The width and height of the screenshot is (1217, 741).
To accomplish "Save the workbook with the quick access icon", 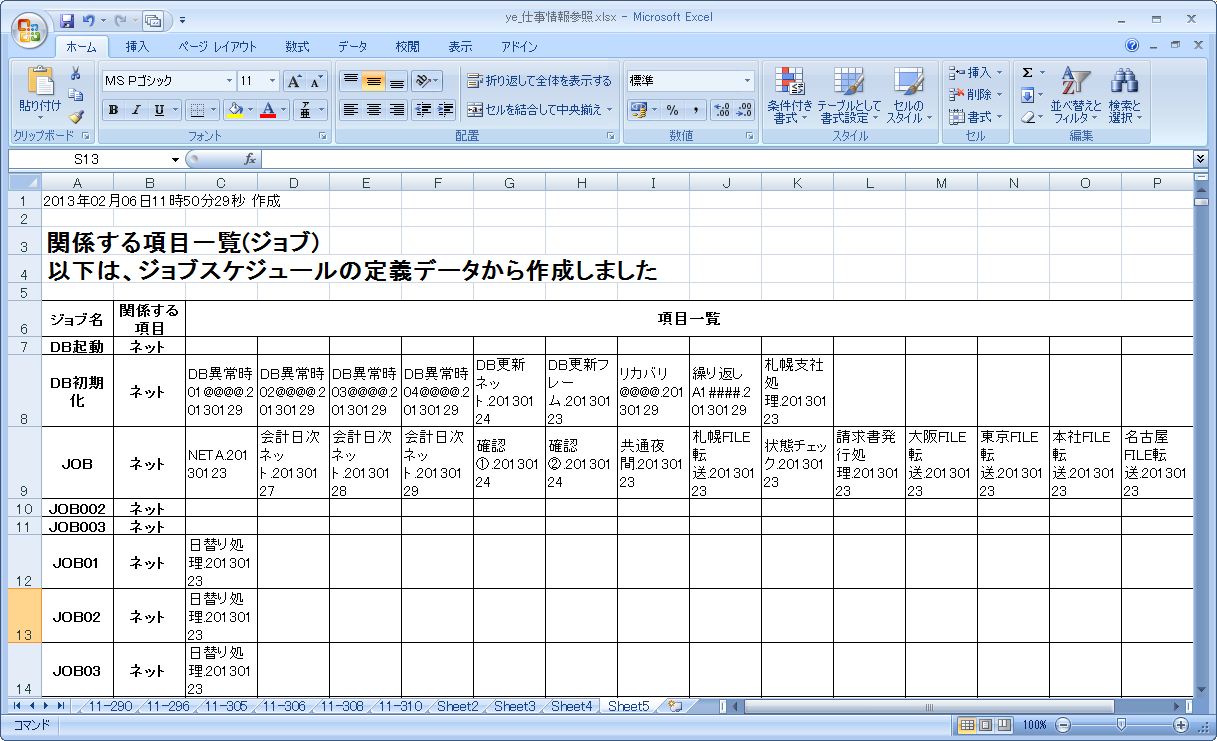I will coord(67,19).
